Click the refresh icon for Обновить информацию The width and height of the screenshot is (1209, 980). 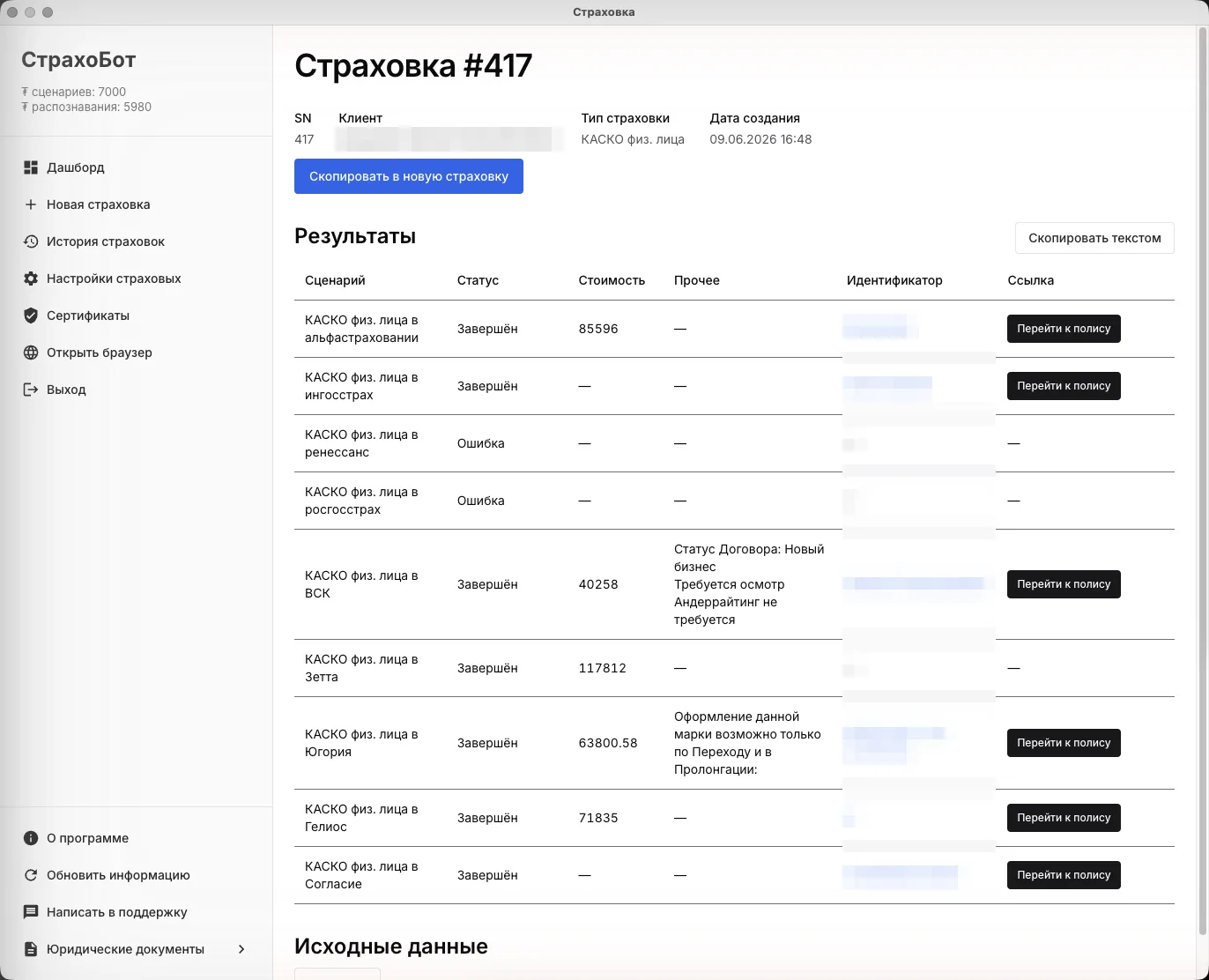pos(31,875)
